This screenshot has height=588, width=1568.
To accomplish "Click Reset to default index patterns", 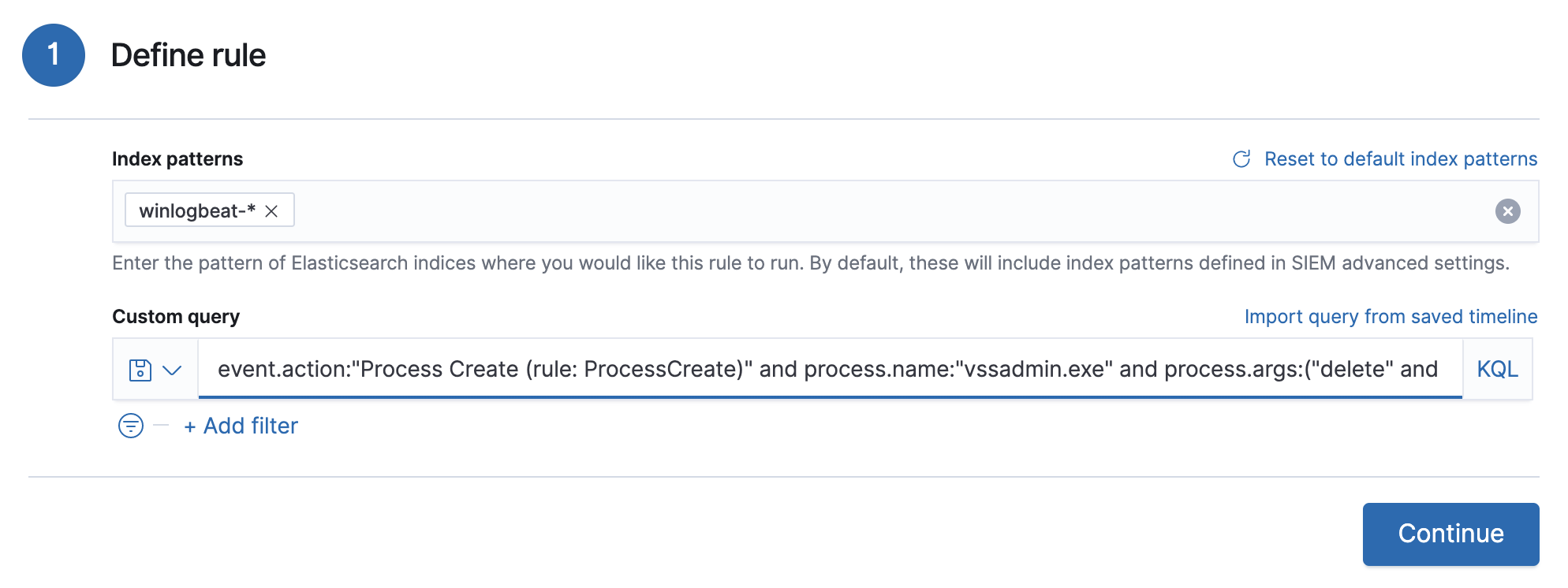I will (1400, 158).
